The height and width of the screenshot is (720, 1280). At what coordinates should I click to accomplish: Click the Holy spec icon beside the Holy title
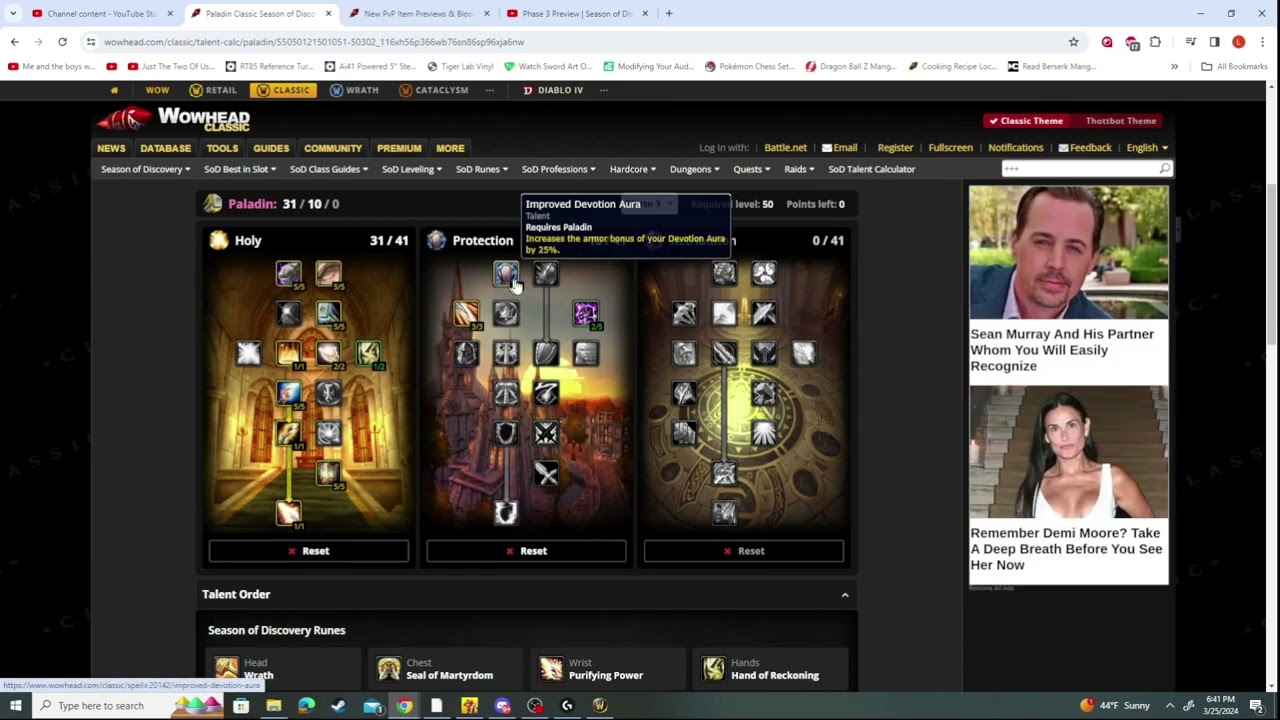(x=219, y=240)
